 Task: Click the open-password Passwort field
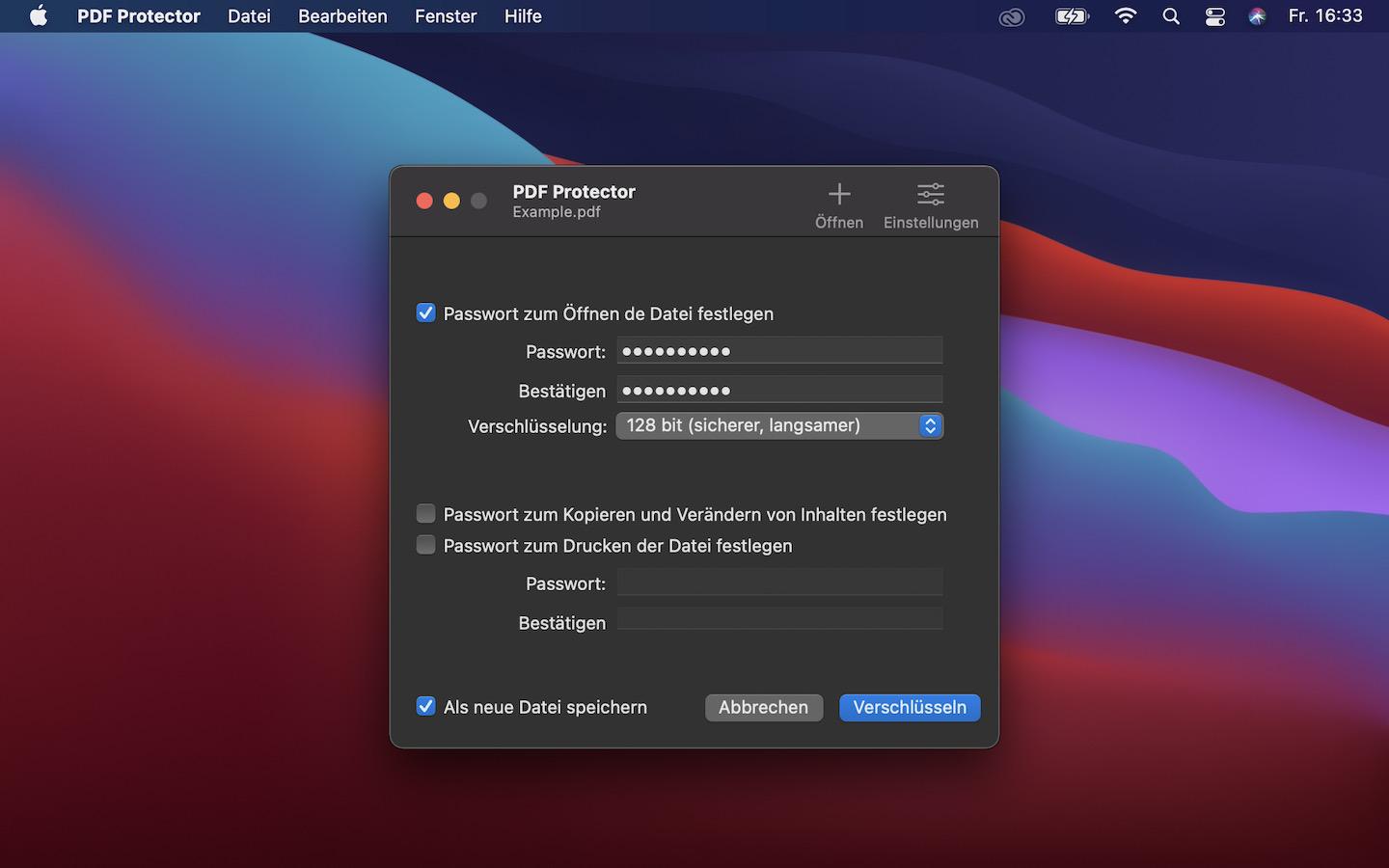779,351
